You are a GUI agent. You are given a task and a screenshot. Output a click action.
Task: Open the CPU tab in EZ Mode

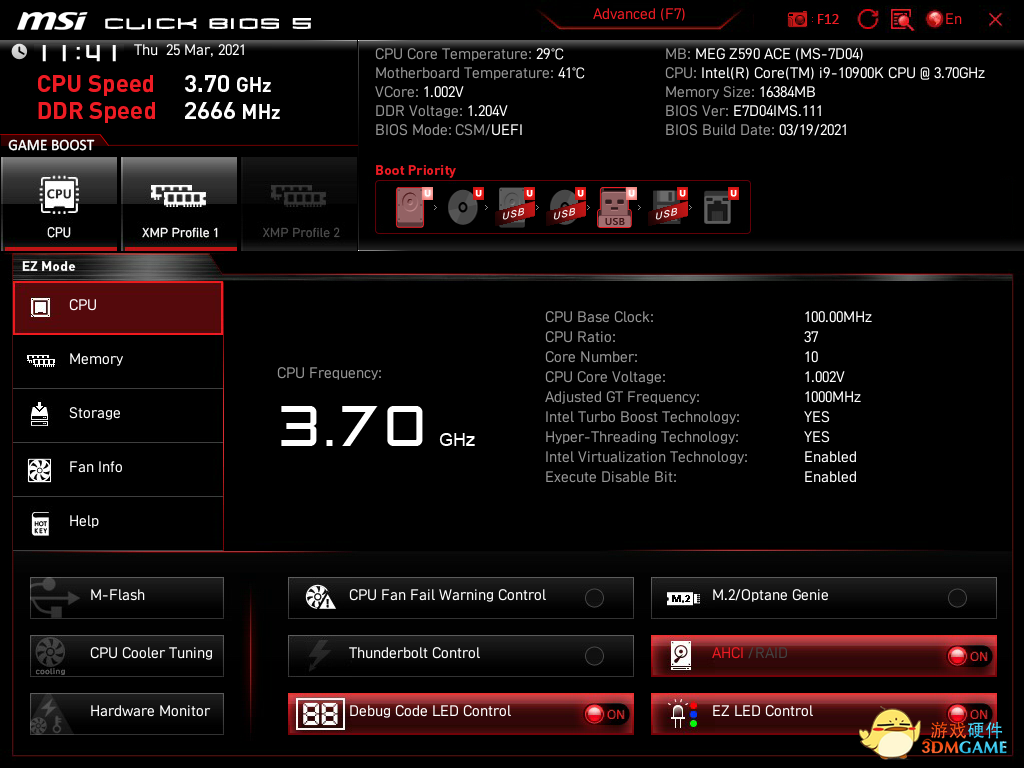pos(118,308)
